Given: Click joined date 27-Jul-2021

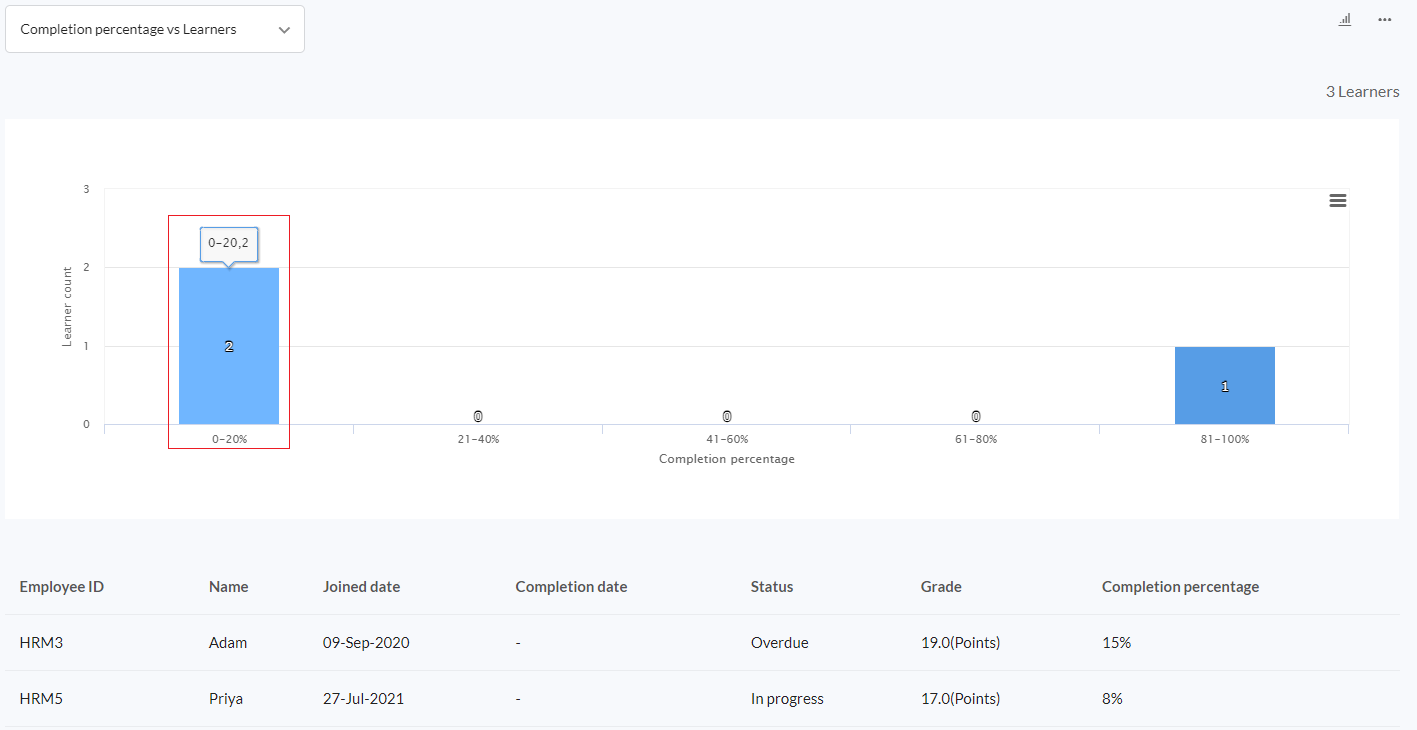Looking at the screenshot, I should 364,699.
